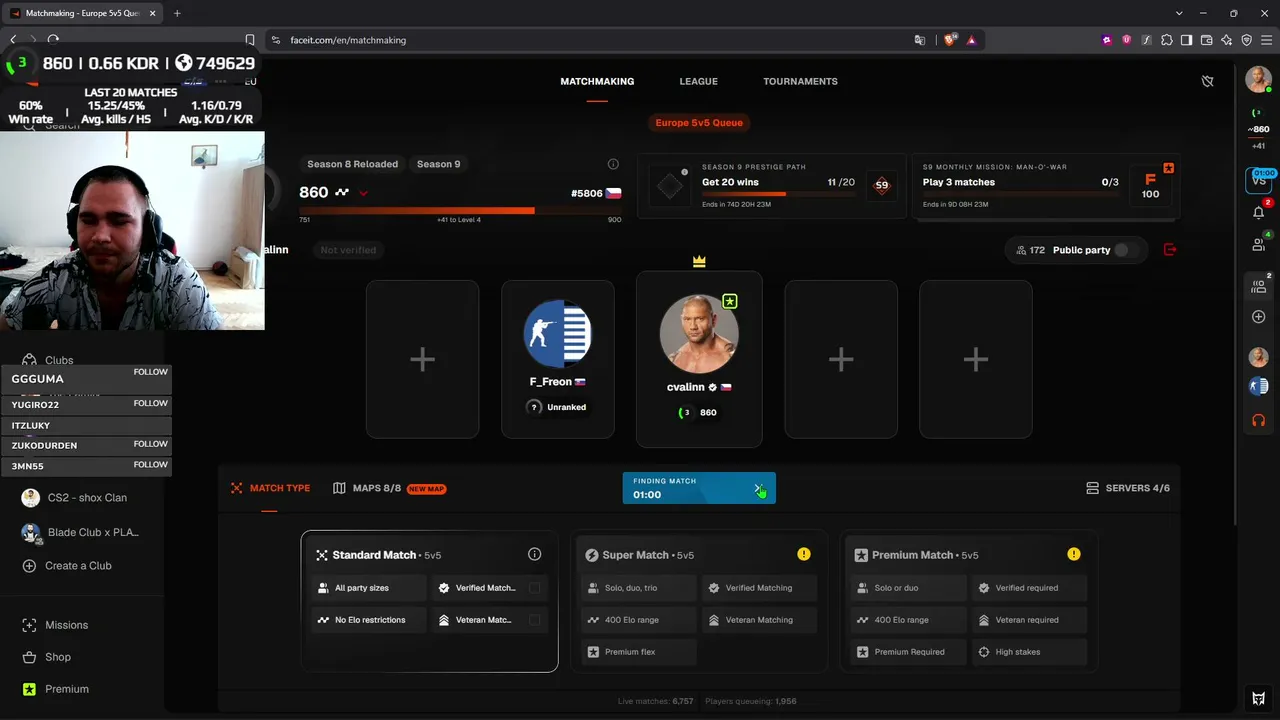Switch to the Tournaments tab

800,81
